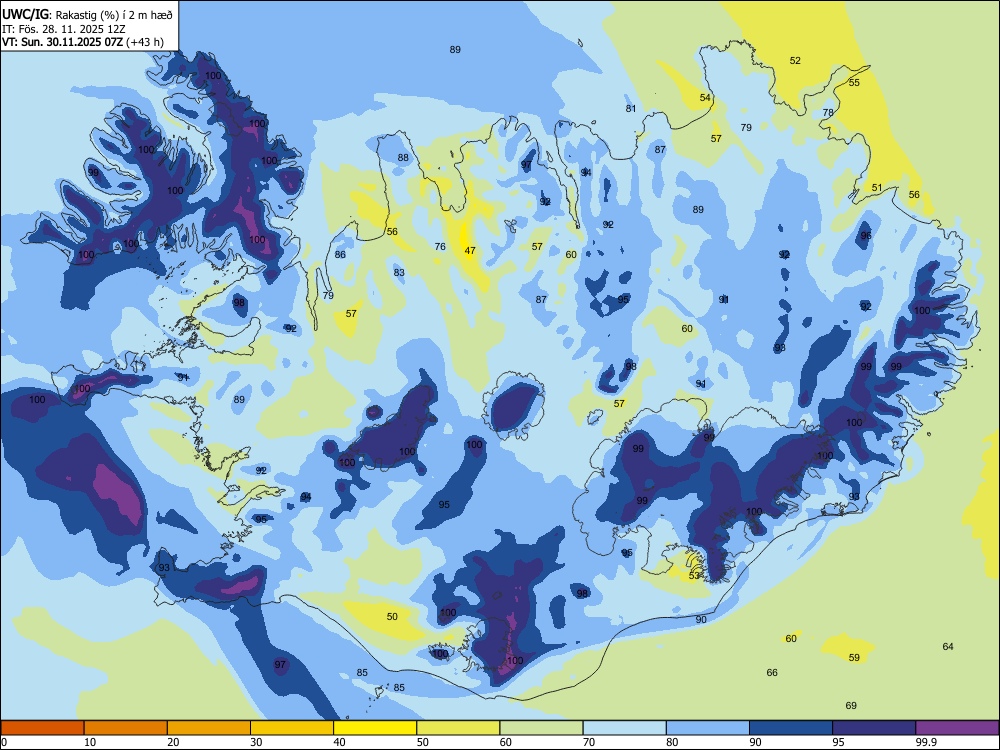Click the light green 60–70 legend swatch
This screenshot has width=1000, height=750.
[541, 728]
